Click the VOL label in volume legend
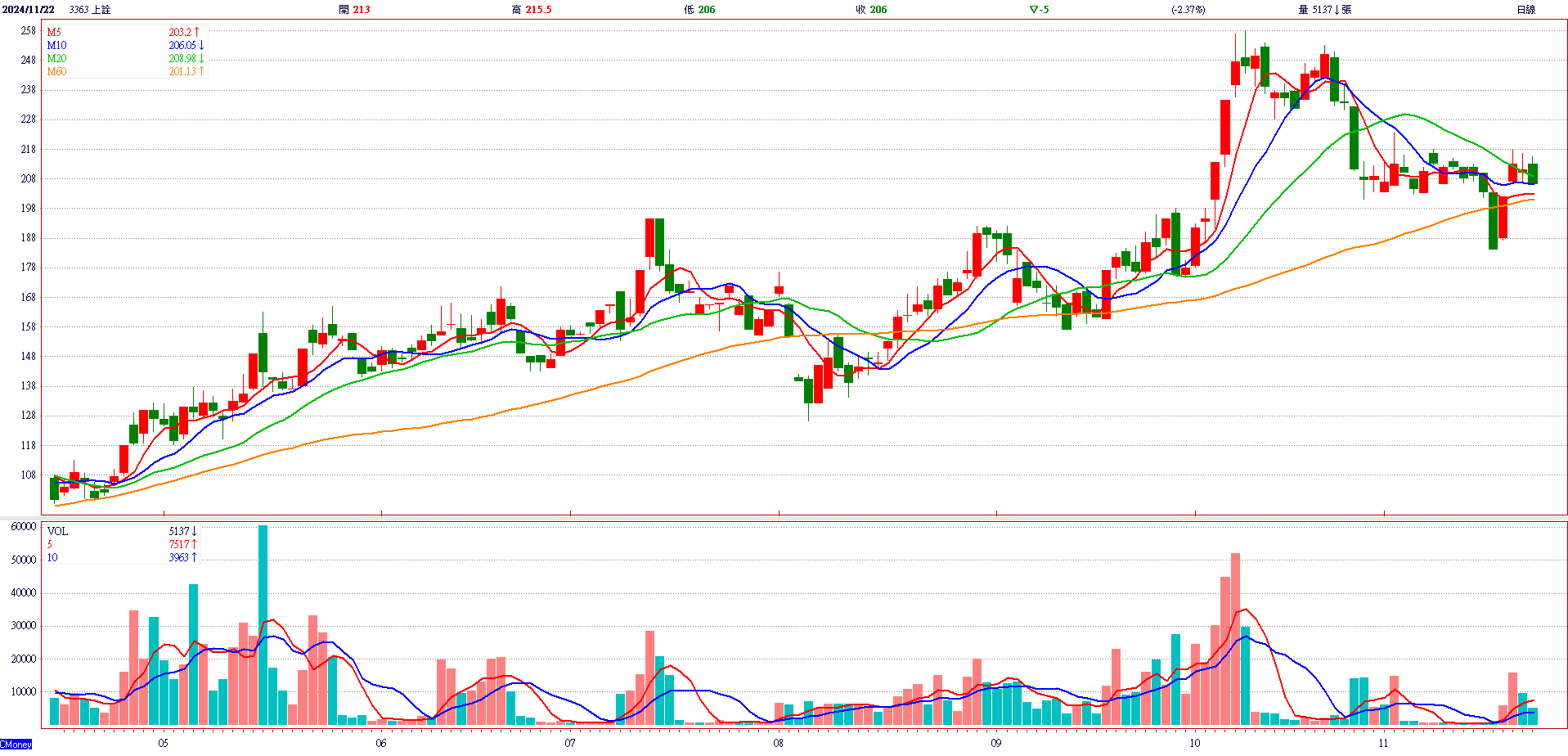Image resolution: width=1568 pixels, height=756 pixels. coord(57,531)
